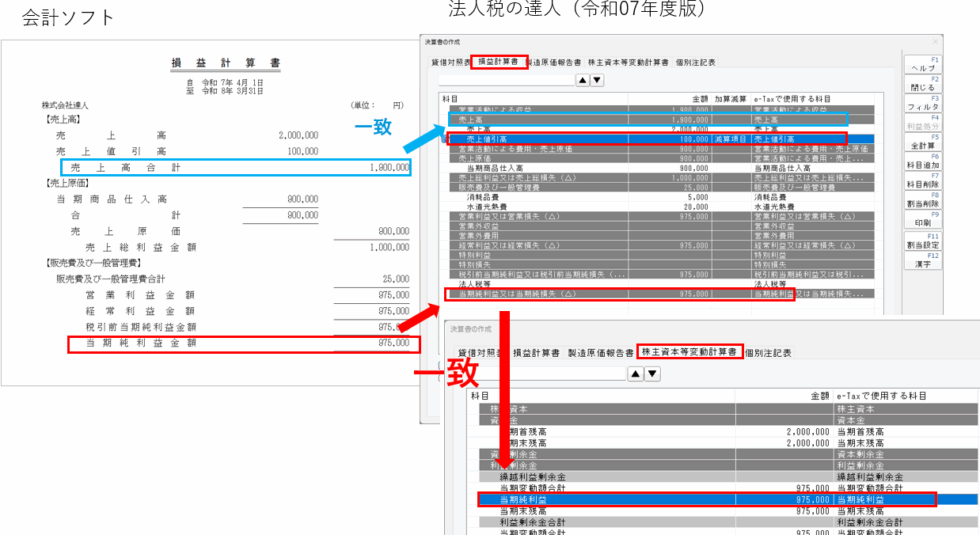Screen dimensions: 980x535
Task: Close the 決算書の作成 dialog with the X
Action: (935, 43)
